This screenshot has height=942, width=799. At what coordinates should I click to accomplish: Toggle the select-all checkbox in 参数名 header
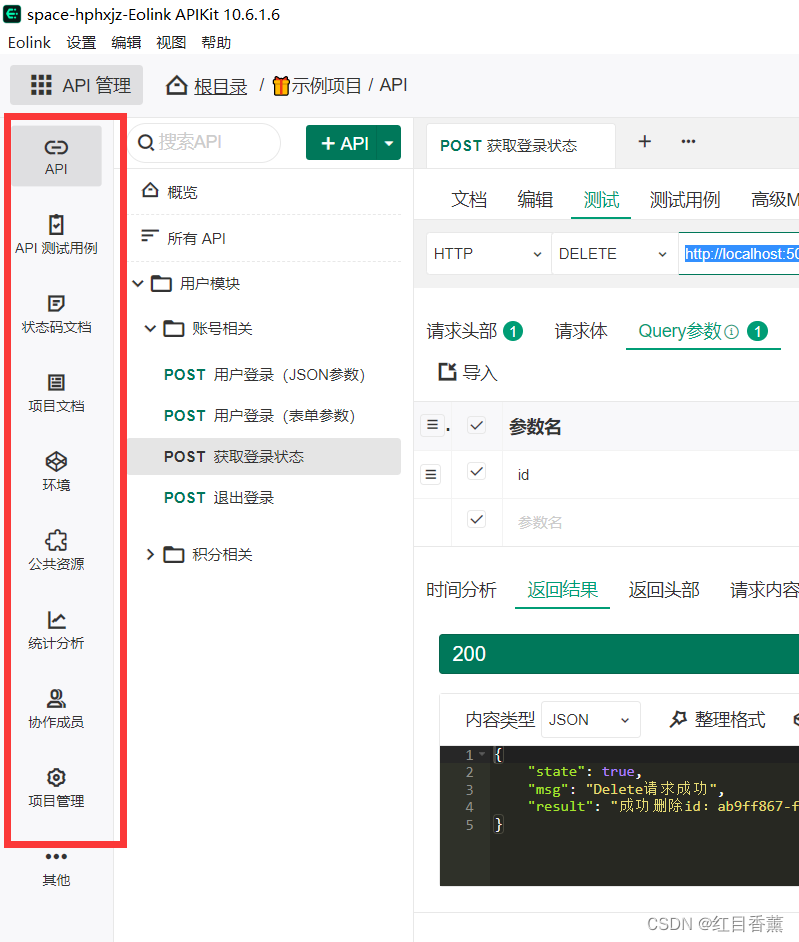(x=476, y=425)
